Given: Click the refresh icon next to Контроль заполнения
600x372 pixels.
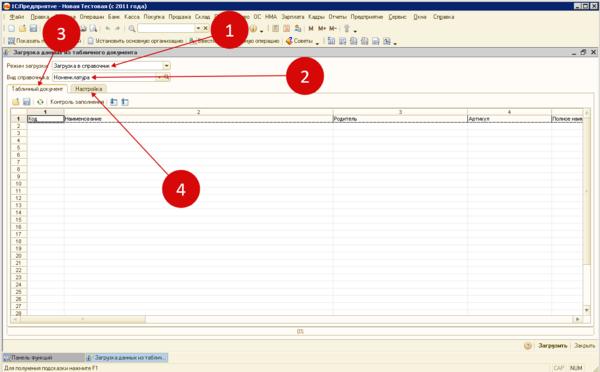Looking at the screenshot, I should point(40,102).
